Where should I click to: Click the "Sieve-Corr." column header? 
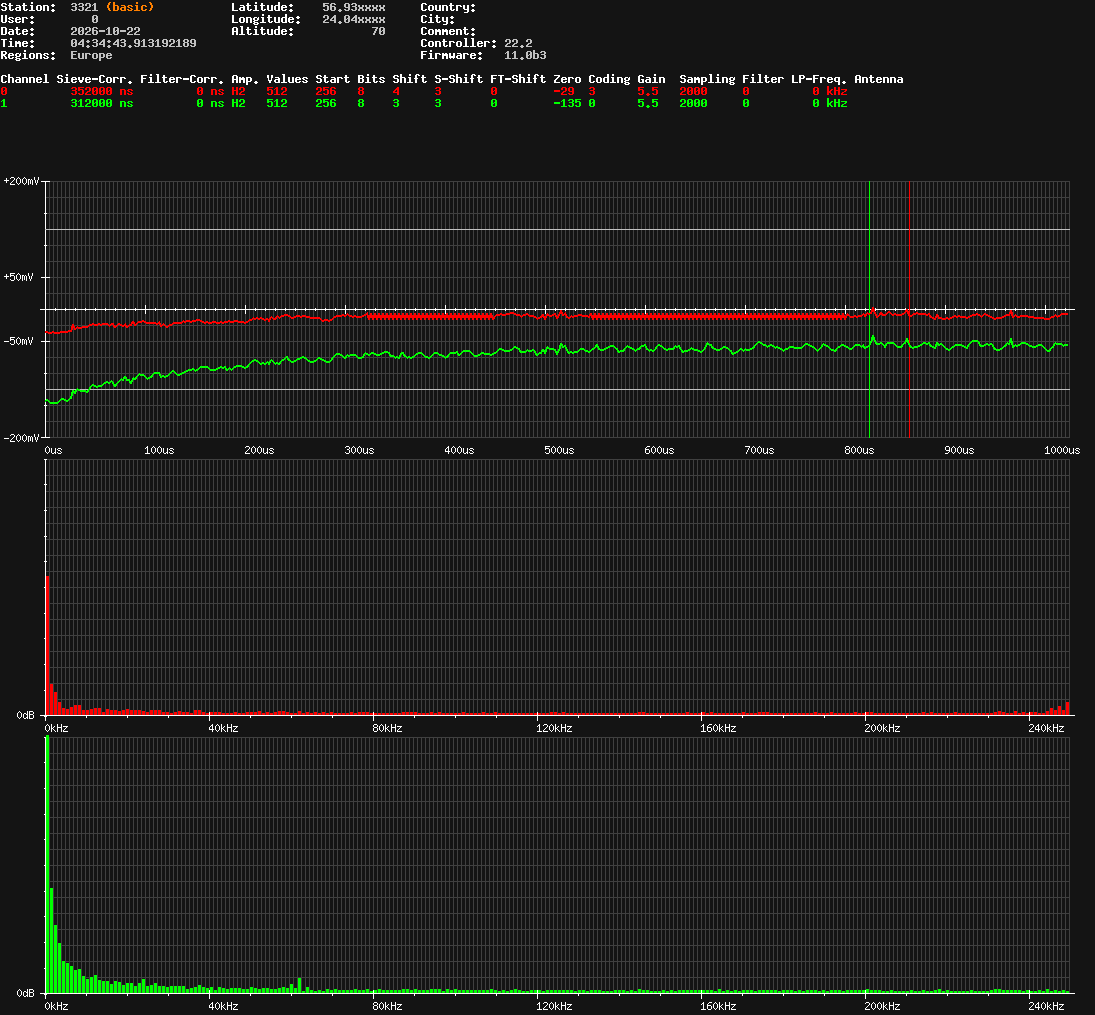(x=94, y=79)
